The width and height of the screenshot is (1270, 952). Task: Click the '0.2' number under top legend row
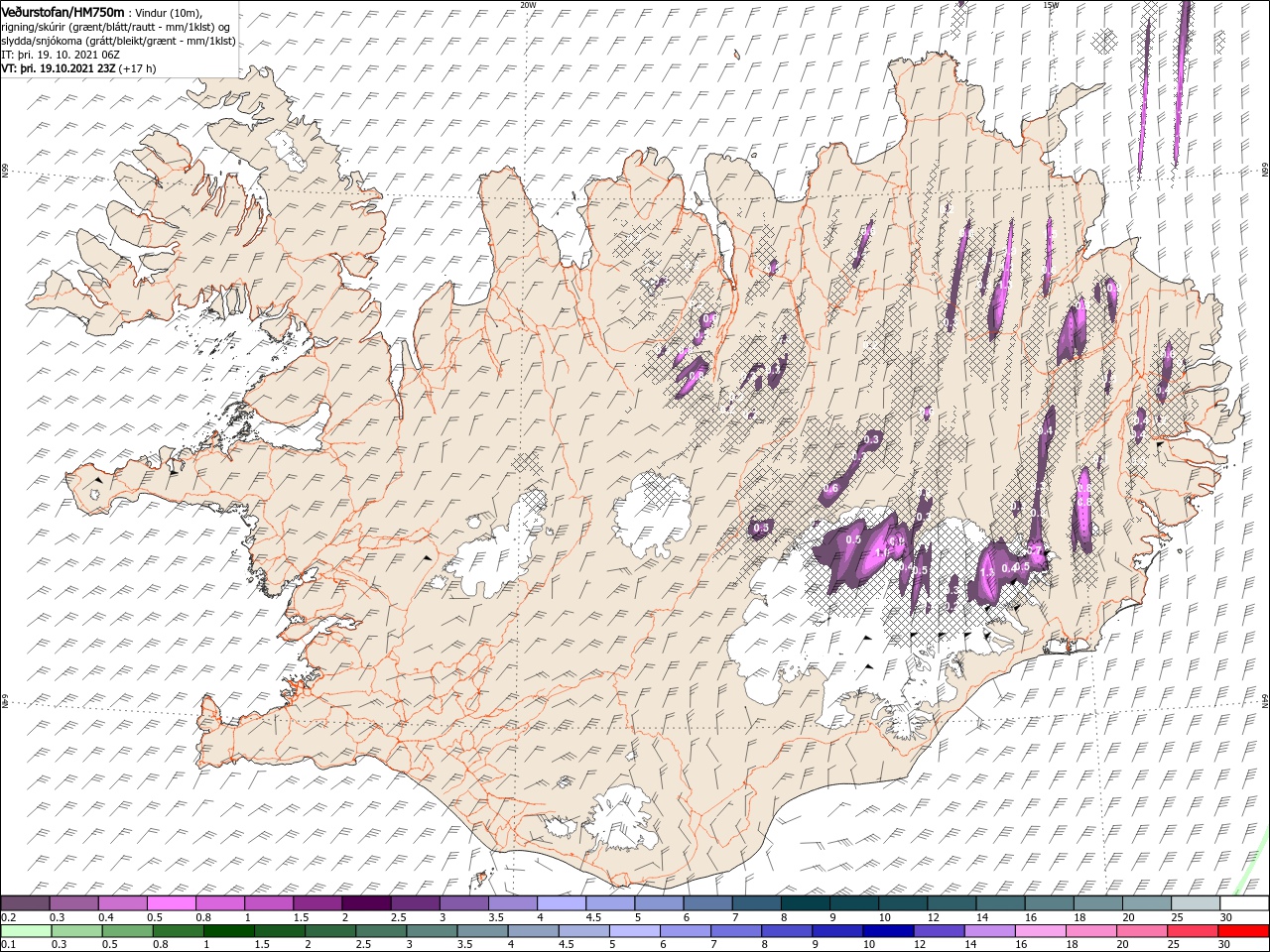click(x=9, y=917)
